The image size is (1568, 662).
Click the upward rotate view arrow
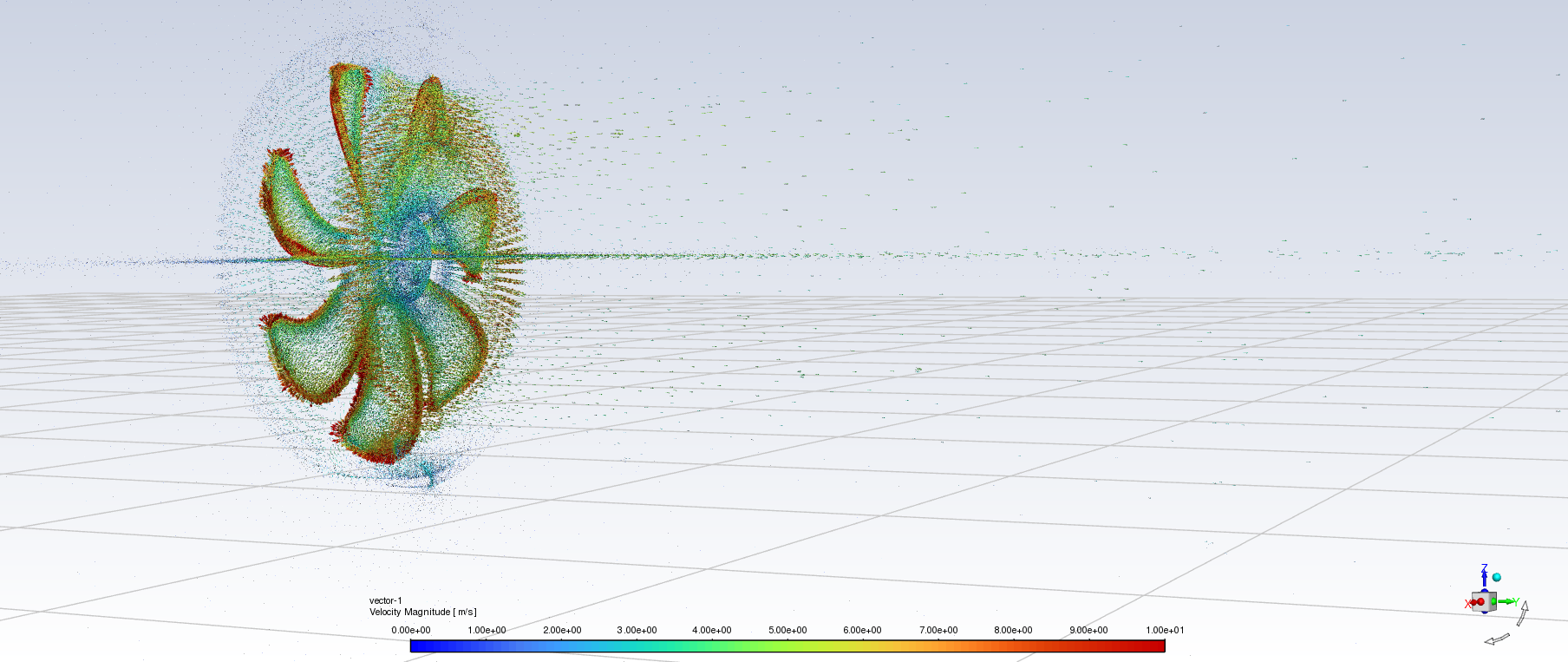click(x=1521, y=613)
